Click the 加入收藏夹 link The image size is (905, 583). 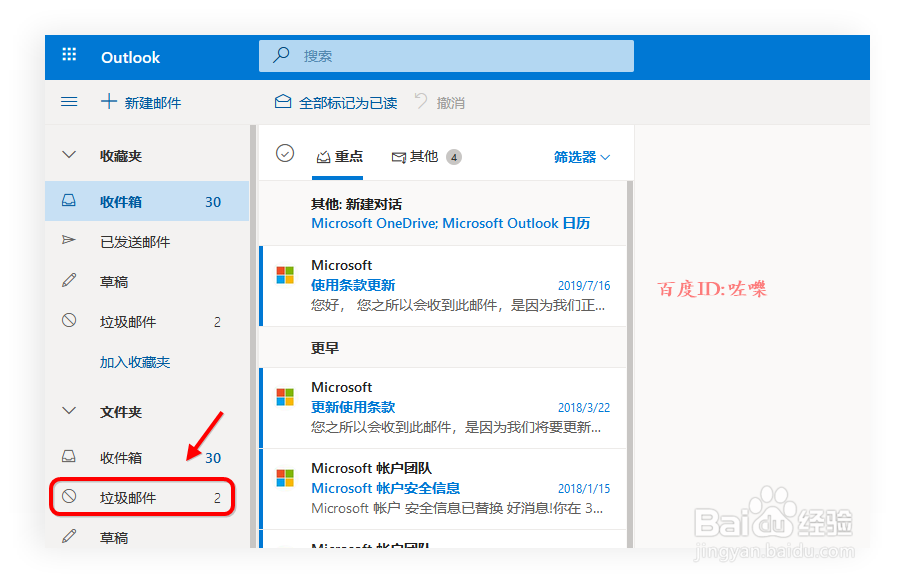135,362
